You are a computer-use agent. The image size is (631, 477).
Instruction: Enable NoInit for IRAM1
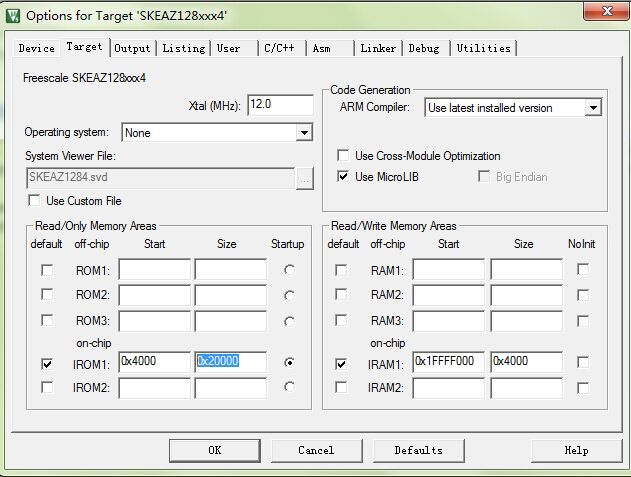click(x=583, y=362)
